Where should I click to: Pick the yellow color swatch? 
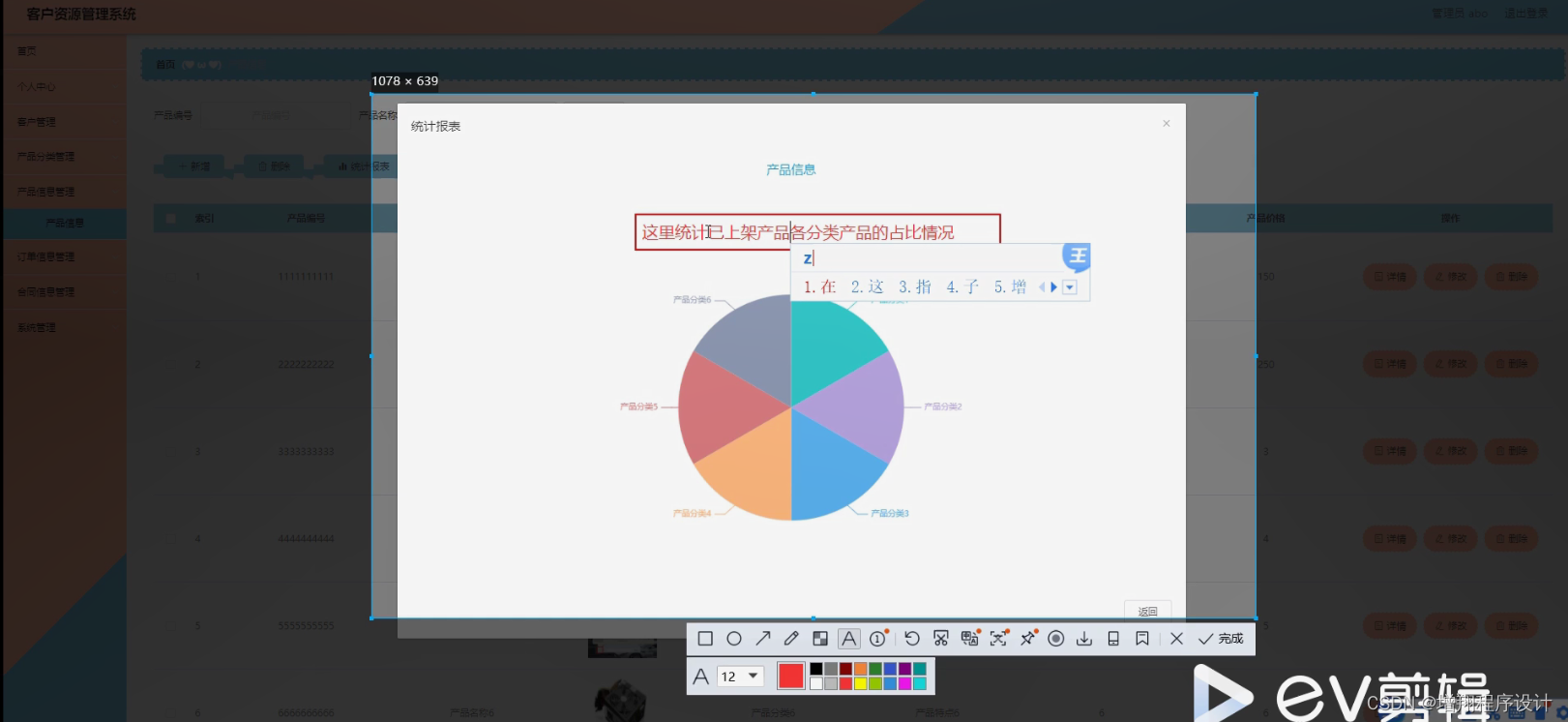(x=860, y=683)
